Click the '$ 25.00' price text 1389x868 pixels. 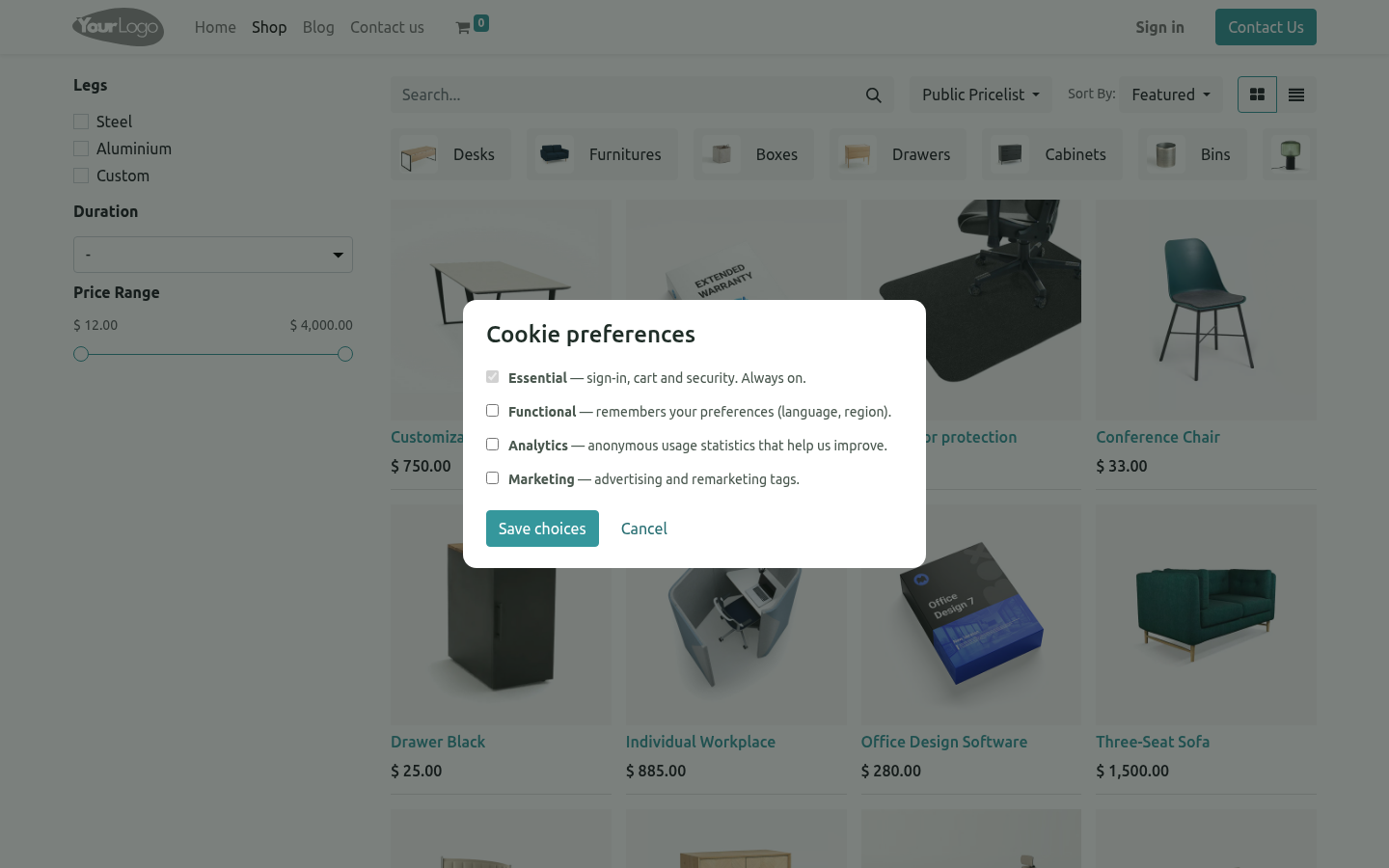pos(417,771)
